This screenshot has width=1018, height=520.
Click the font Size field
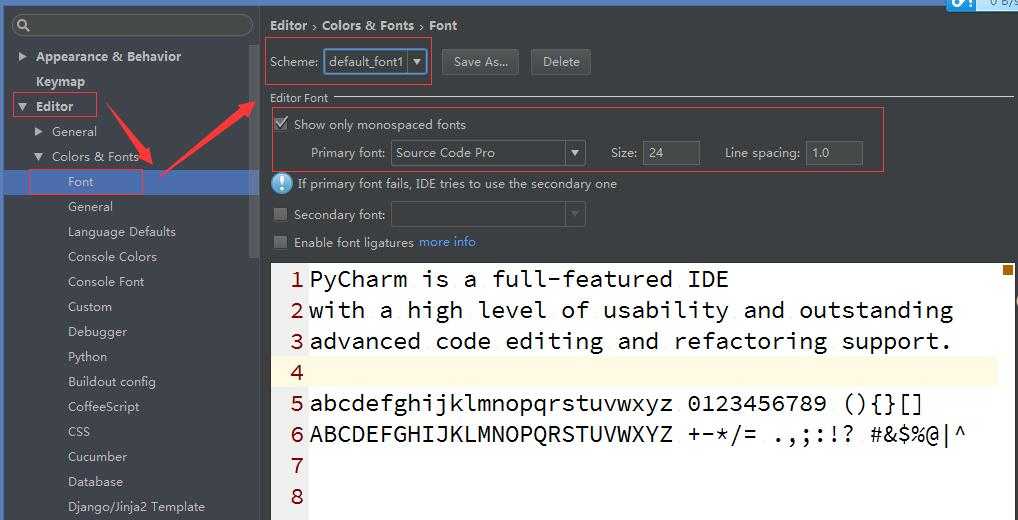coord(671,153)
